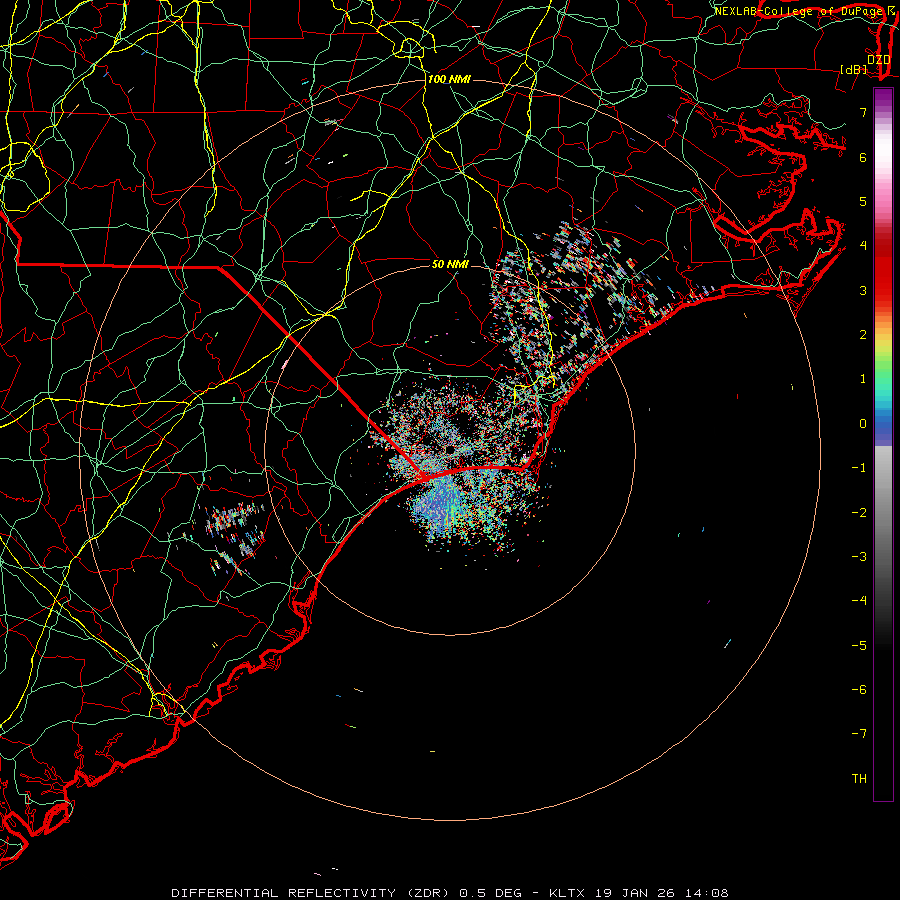Click the "2" value on dB scale
This screenshot has height=900, width=900.
pos(863,335)
